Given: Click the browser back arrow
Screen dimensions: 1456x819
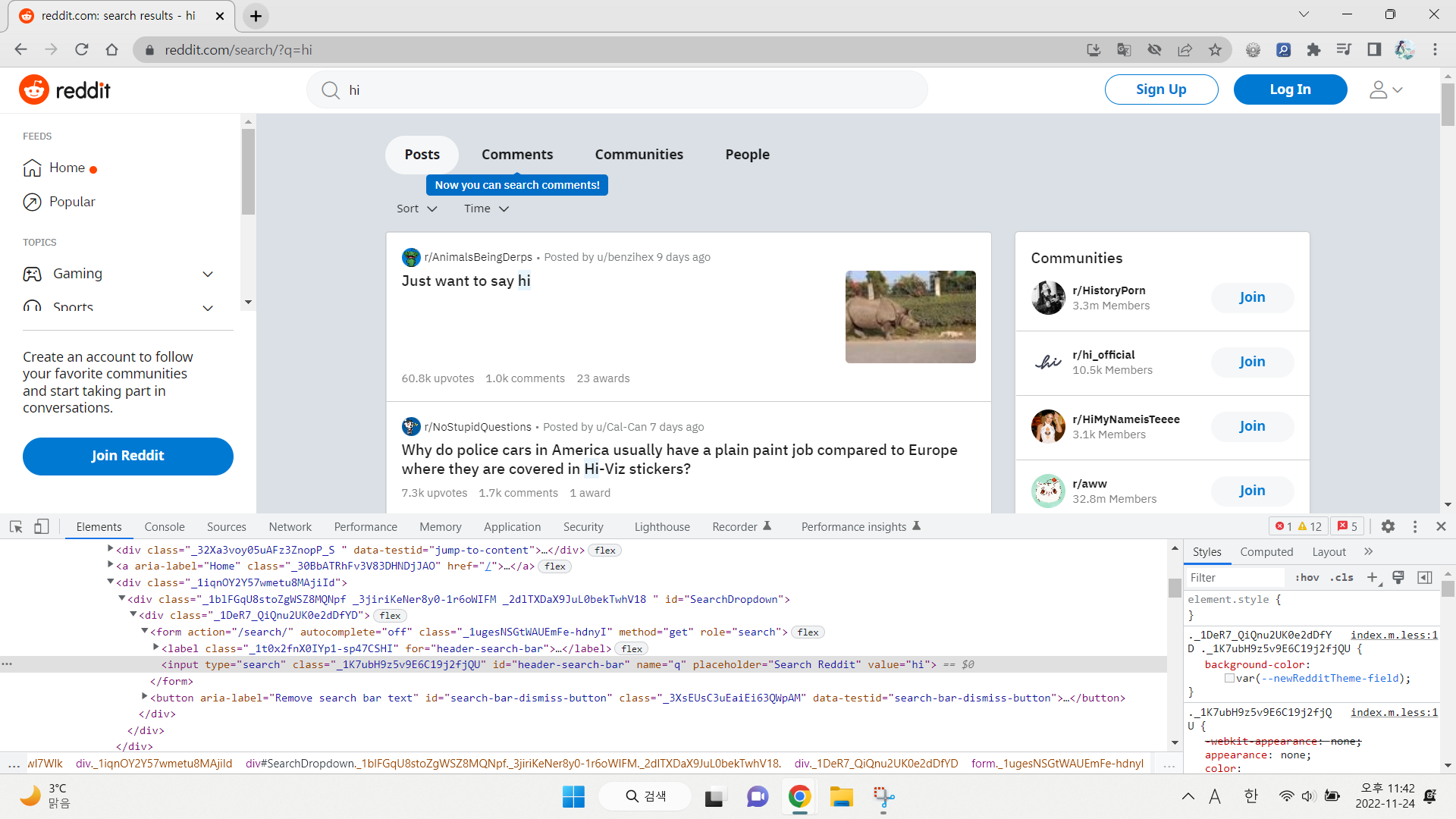Looking at the screenshot, I should tap(20, 49).
